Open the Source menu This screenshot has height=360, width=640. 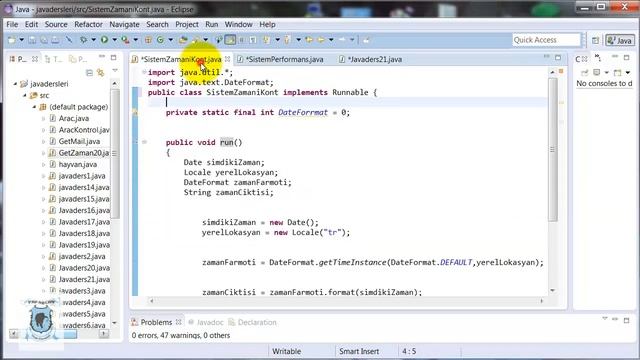[56, 24]
